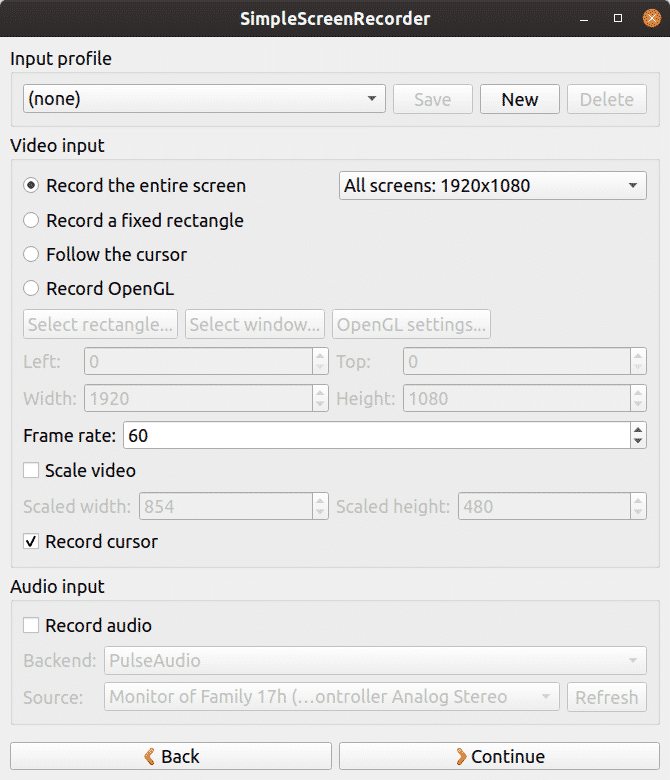Click the Back arrow icon

coord(150,757)
